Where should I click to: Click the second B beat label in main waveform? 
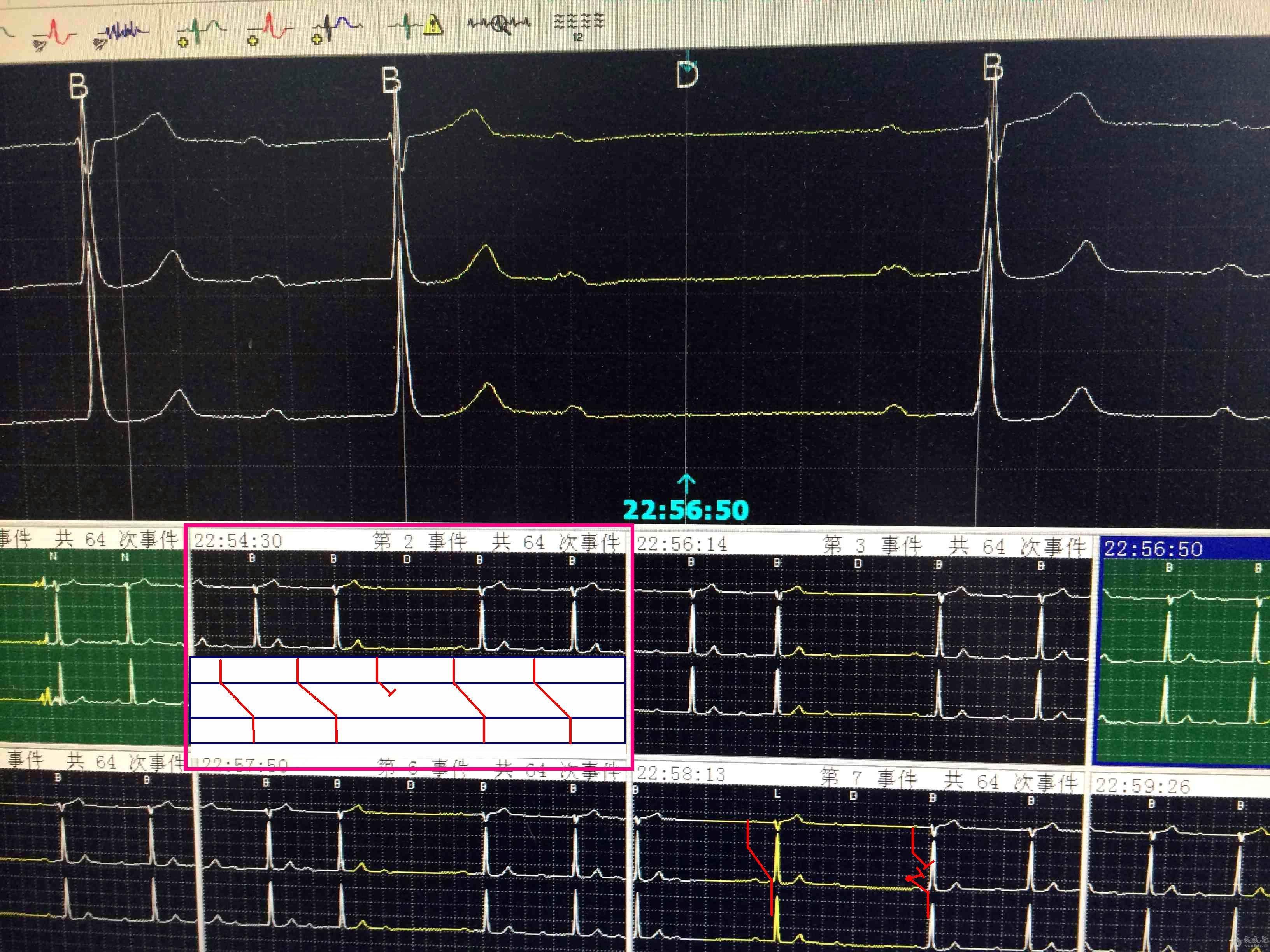[391, 80]
